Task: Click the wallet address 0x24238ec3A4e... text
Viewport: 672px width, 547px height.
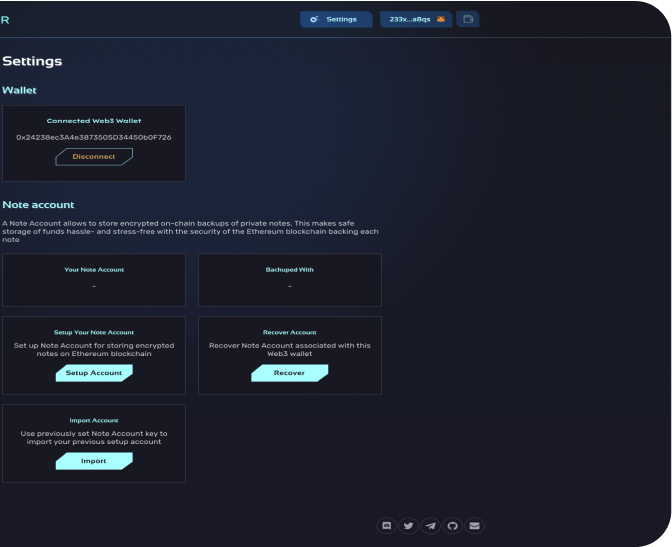Action: point(94,138)
